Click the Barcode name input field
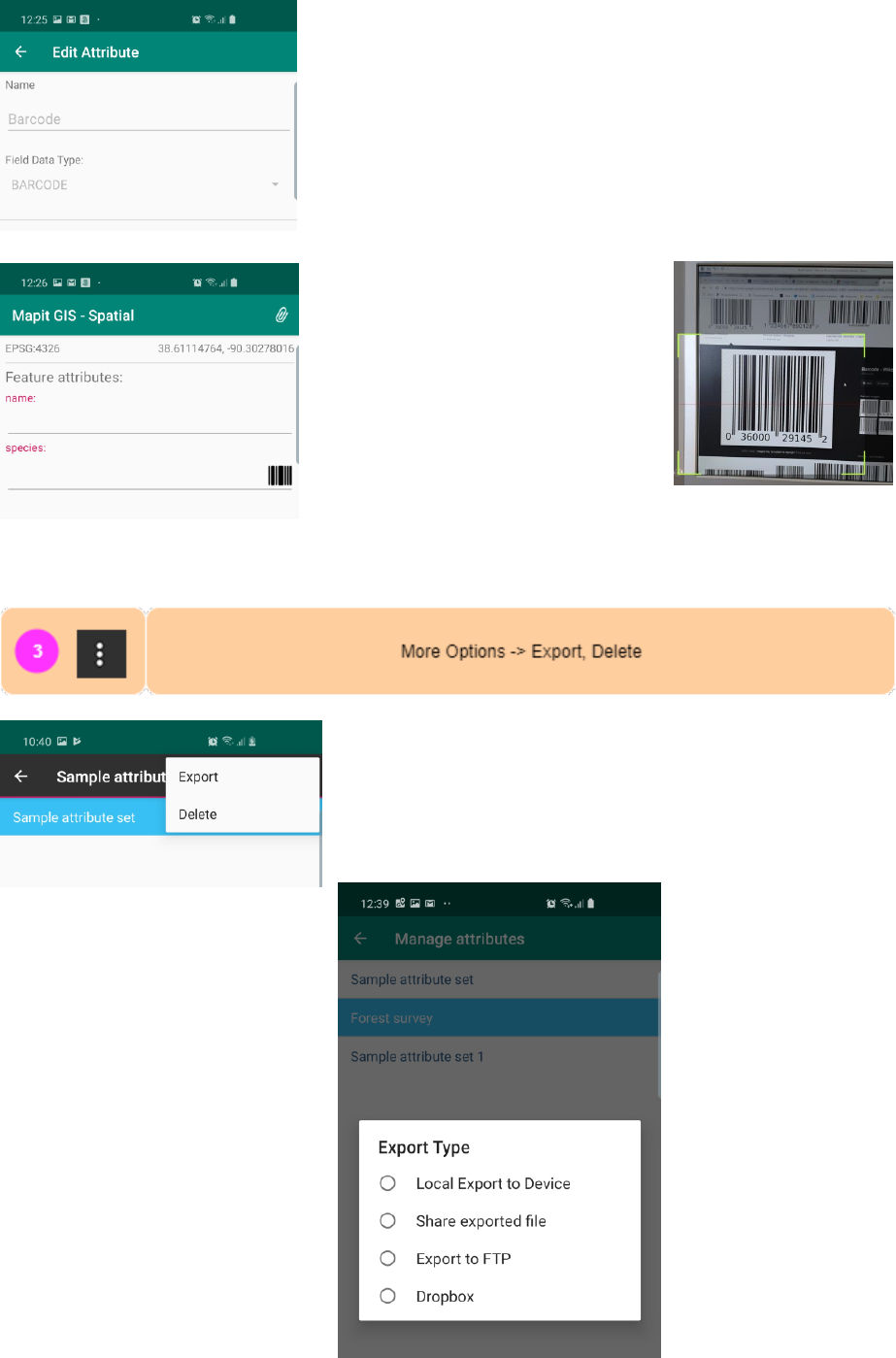Image resolution: width=896 pixels, height=1358 pixels. [149, 119]
